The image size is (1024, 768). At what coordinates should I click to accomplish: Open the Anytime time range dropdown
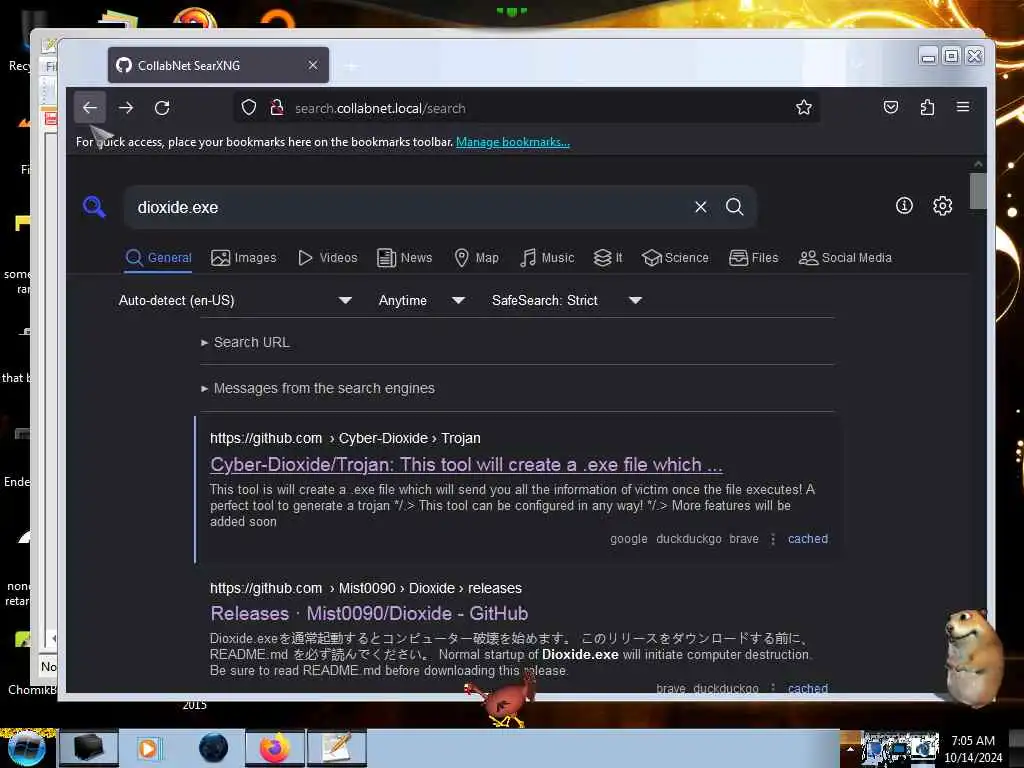pyautogui.click(x=422, y=300)
